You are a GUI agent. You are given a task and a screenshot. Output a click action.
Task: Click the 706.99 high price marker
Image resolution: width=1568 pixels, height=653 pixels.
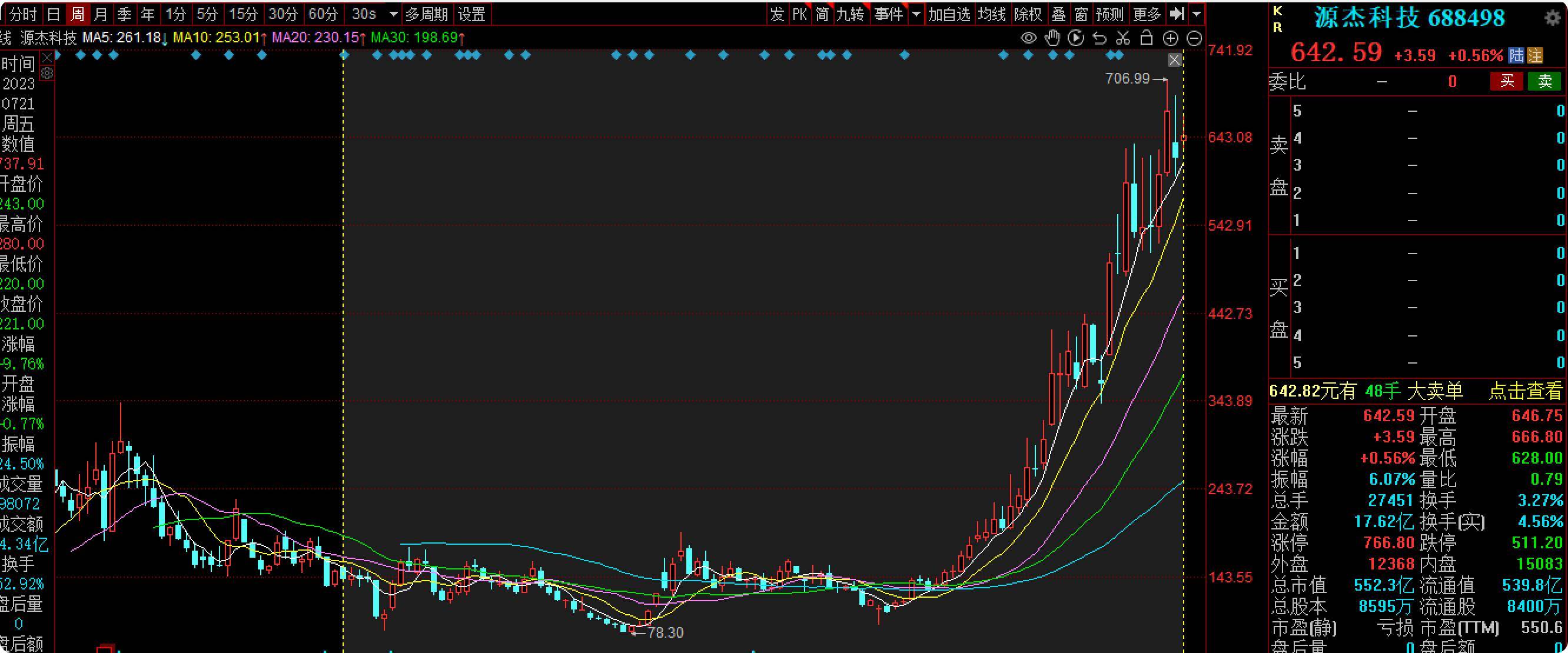coord(1128,78)
